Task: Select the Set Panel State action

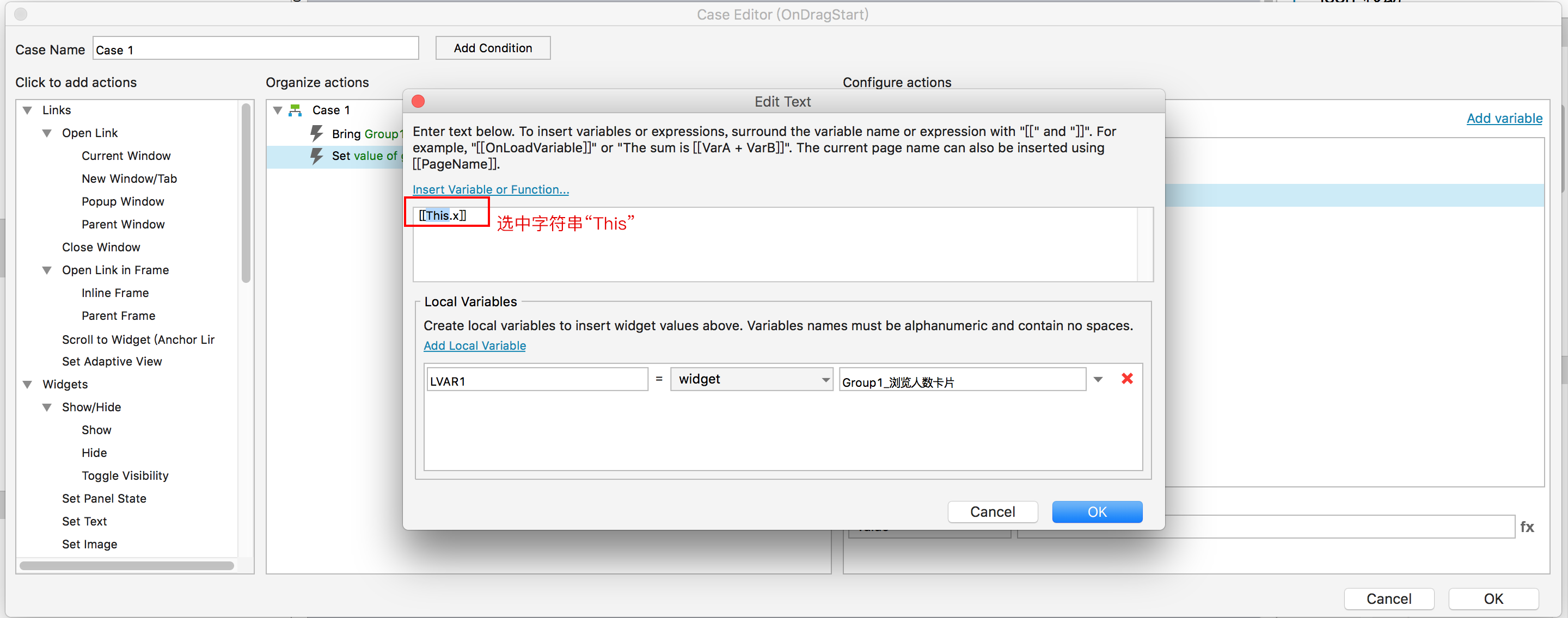Action: pyautogui.click(x=104, y=498)
